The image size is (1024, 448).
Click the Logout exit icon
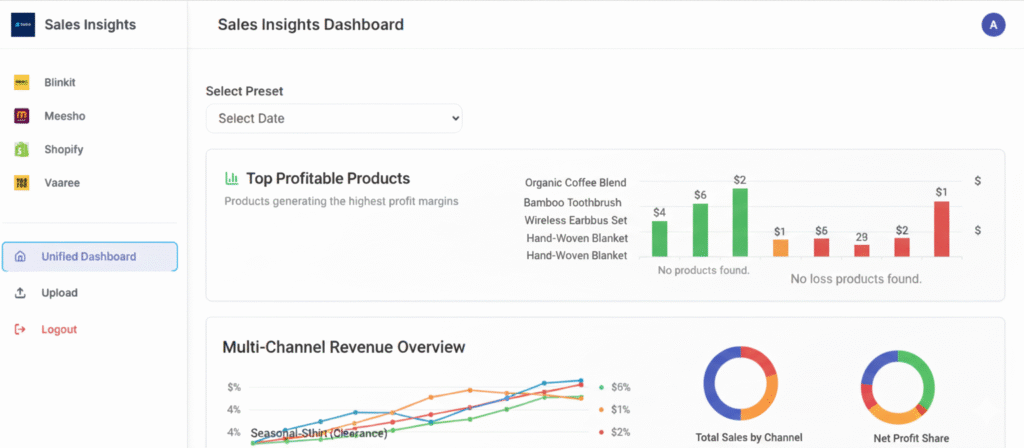(x=20, y=329)
